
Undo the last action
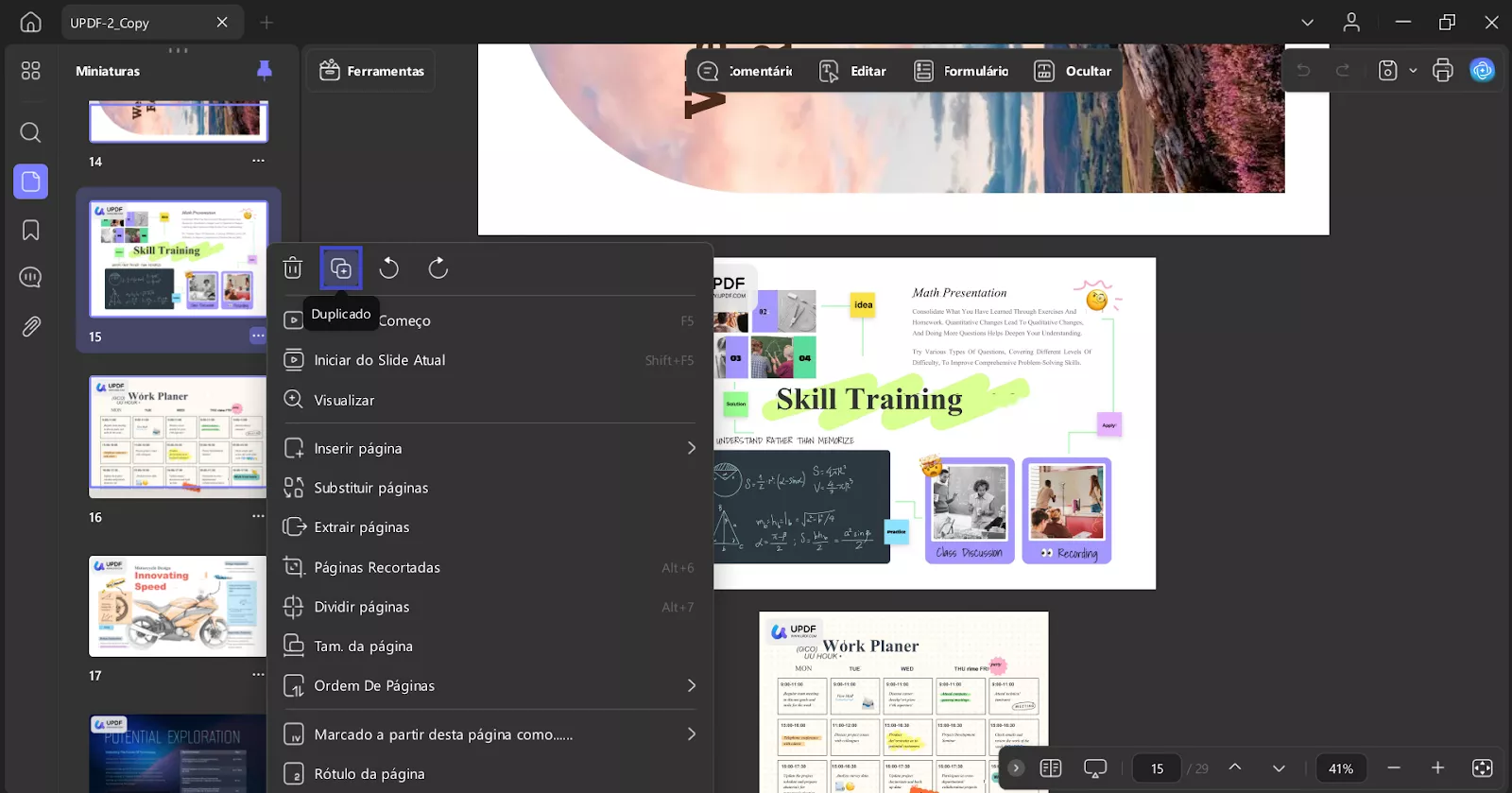click(1303, 70)
